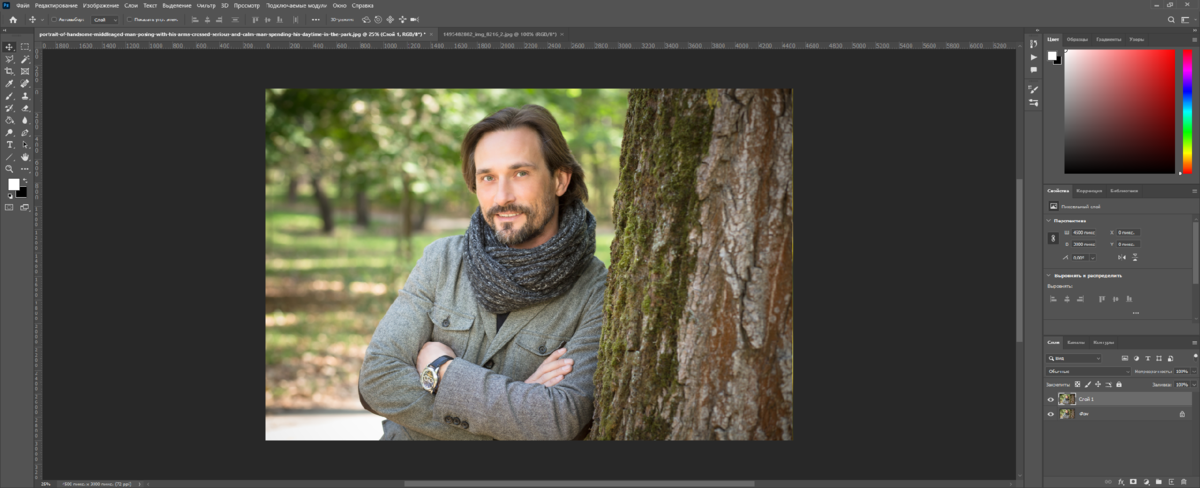Open the fill percentage dropdown arrow
Image resolution: width=1200 pixels, height=488 pixels.
tap(1194, 385)
